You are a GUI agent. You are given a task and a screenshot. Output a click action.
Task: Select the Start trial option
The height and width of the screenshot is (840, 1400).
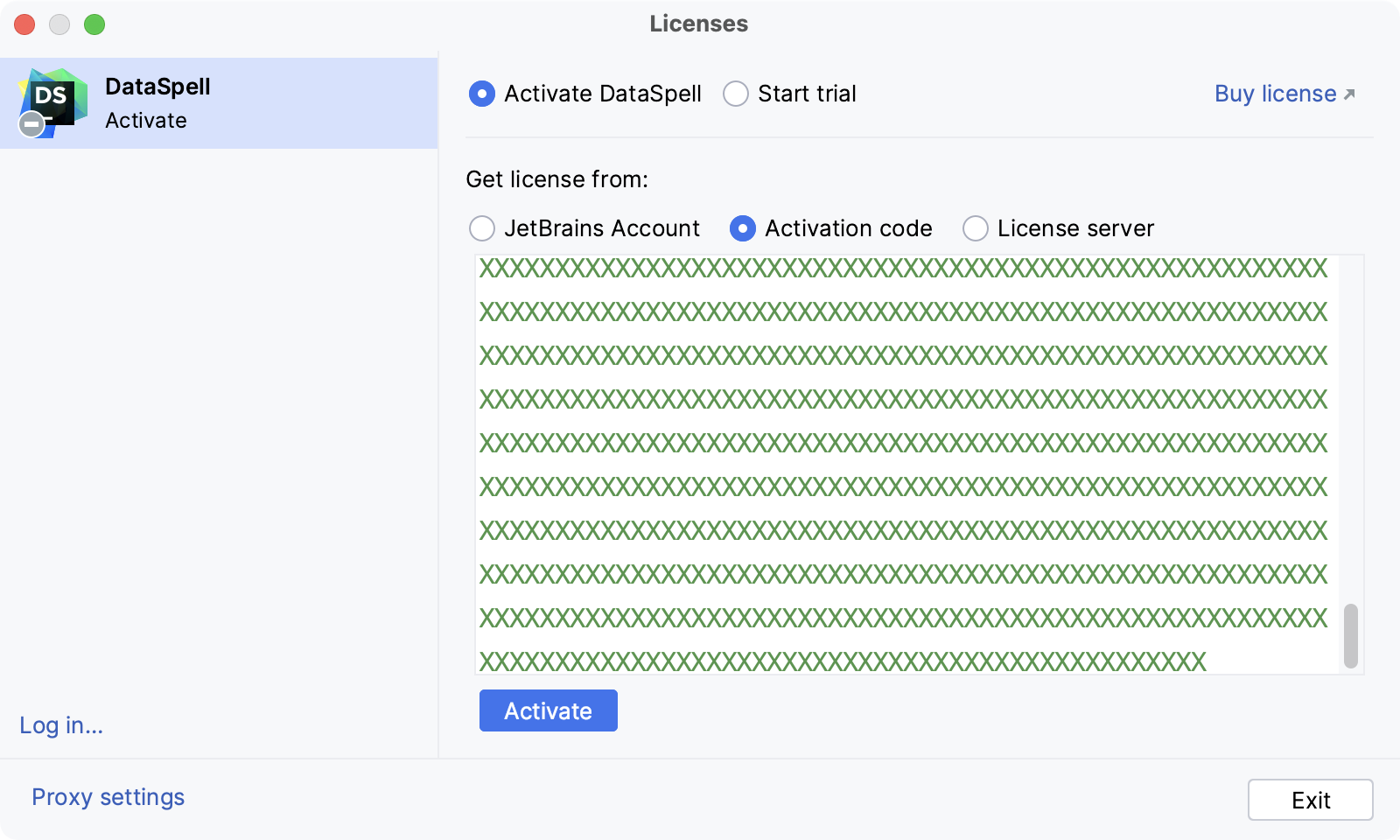point(736,94)
